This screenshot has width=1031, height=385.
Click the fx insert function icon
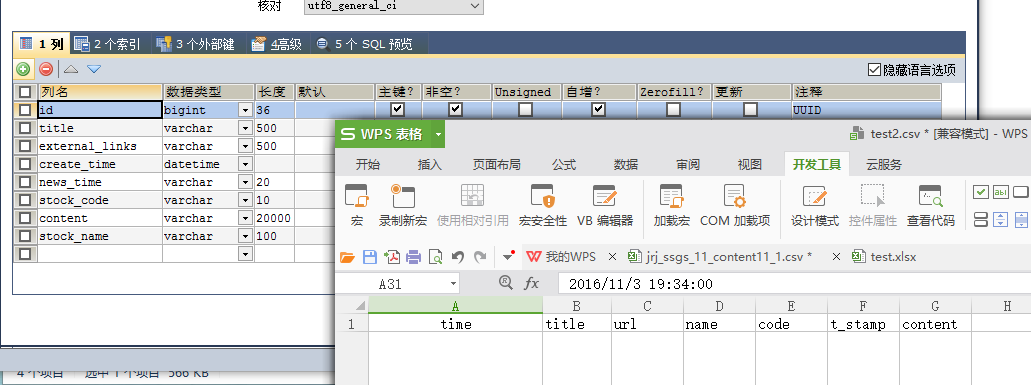coord(531,283)
